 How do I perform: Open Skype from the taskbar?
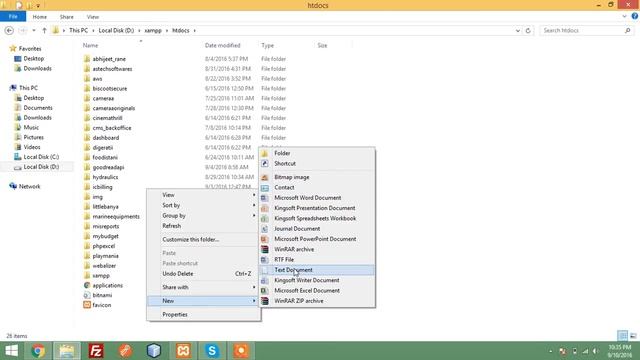point(212,351)
